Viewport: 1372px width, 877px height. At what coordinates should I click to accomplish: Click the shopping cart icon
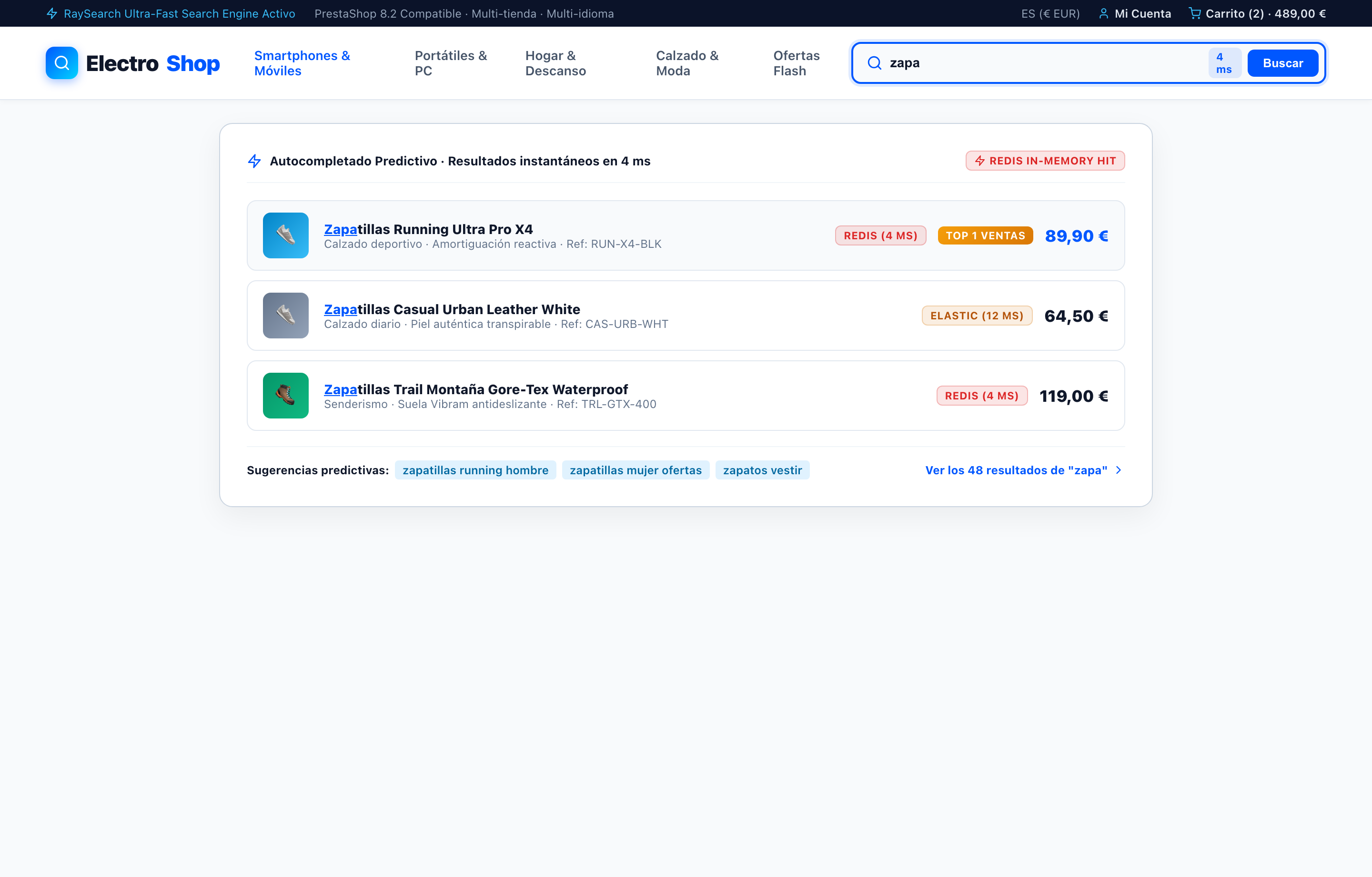[1195, 13]
